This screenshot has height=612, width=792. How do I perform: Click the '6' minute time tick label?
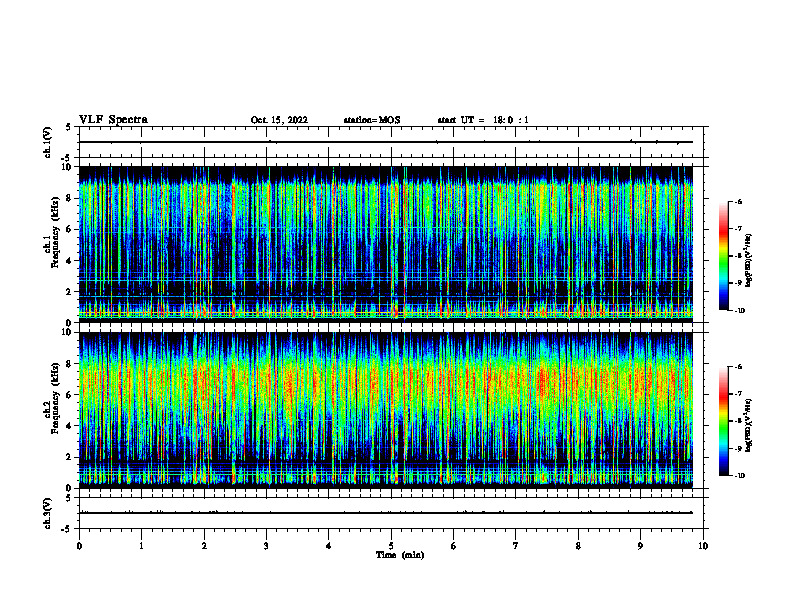[453, 546]
